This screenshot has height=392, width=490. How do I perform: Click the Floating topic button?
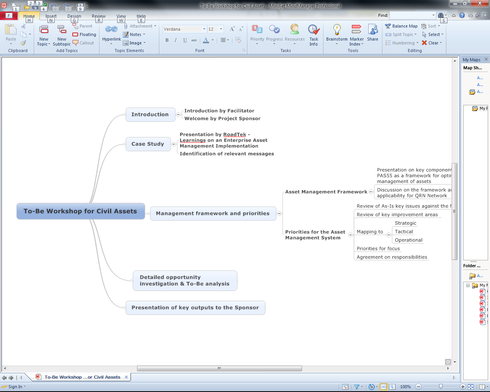point(84,34)
